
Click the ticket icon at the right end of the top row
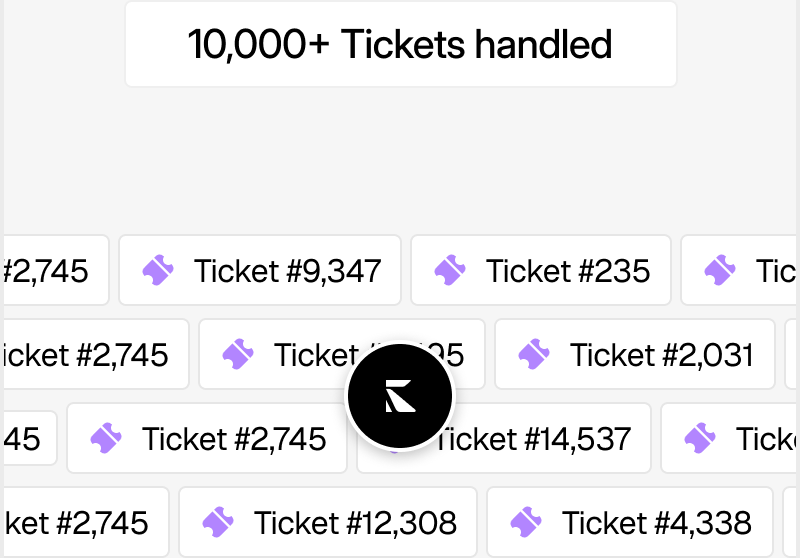[720, 270]
